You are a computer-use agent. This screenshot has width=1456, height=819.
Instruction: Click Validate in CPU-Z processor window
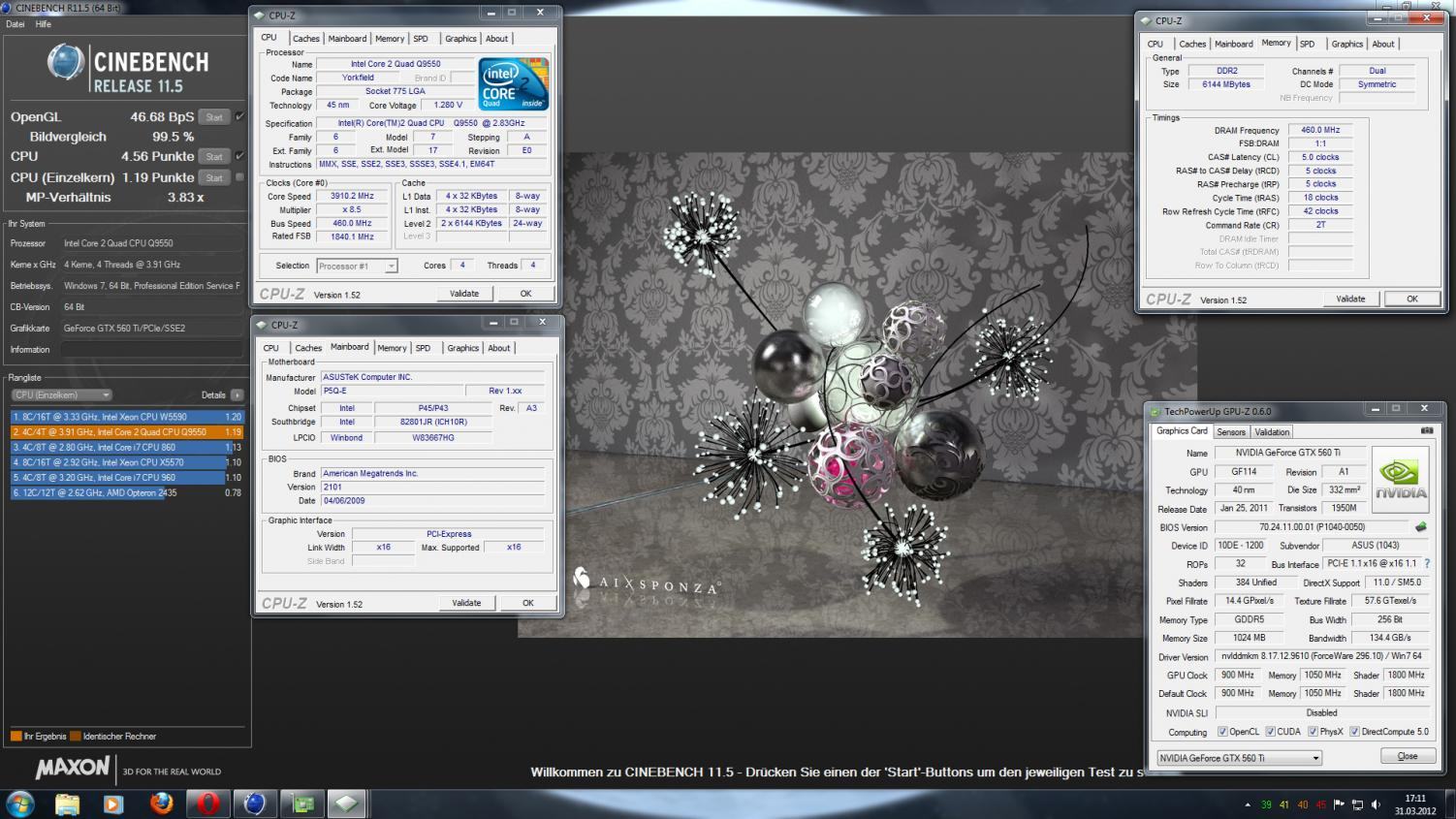(464, 293)
